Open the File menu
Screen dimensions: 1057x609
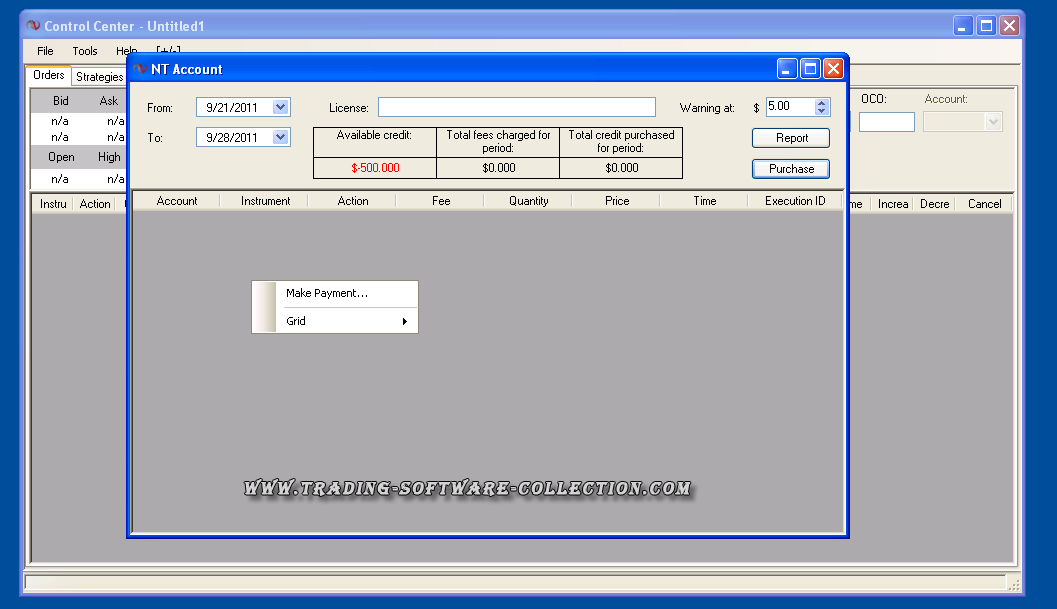(45, 51)
